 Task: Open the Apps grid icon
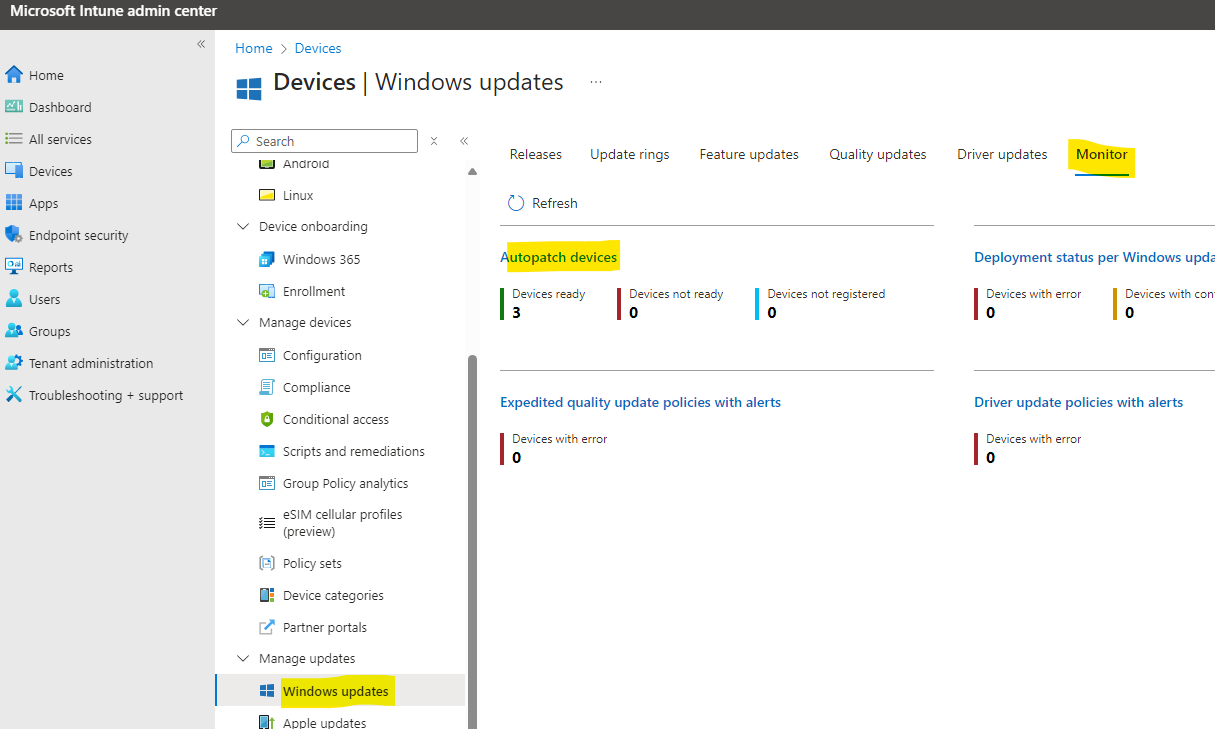(14, 203)
